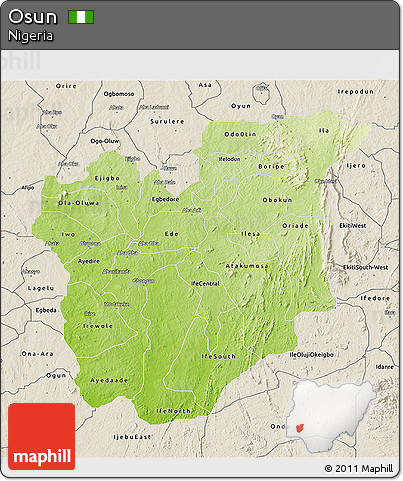Click the Ayedire district label

point(89,261)
